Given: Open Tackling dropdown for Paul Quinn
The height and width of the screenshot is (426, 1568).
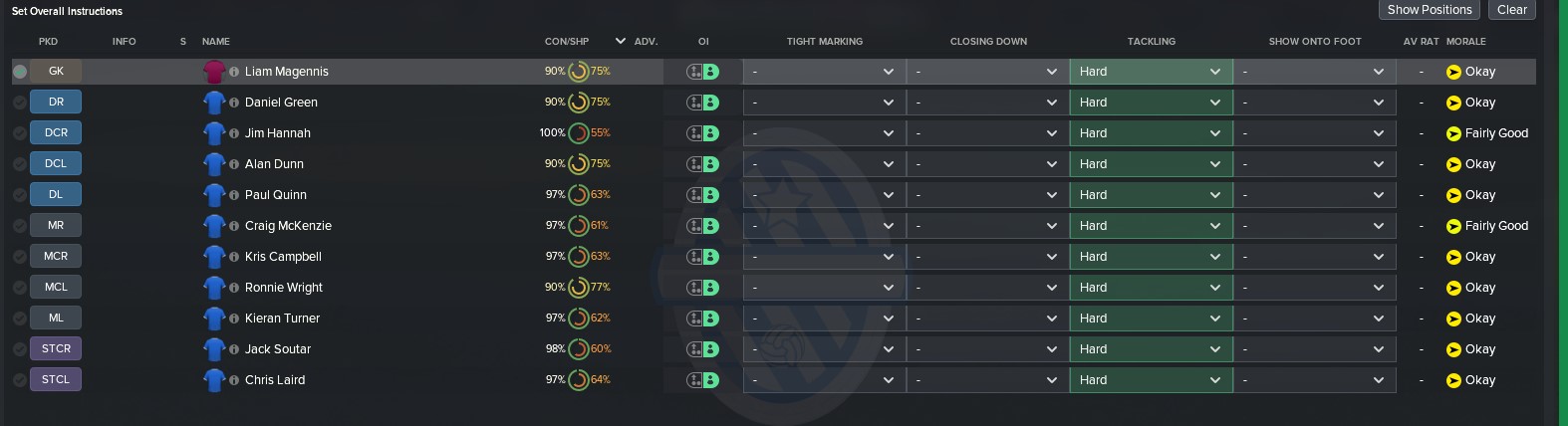Looking at the screenshot, I should coord(1151,195).
